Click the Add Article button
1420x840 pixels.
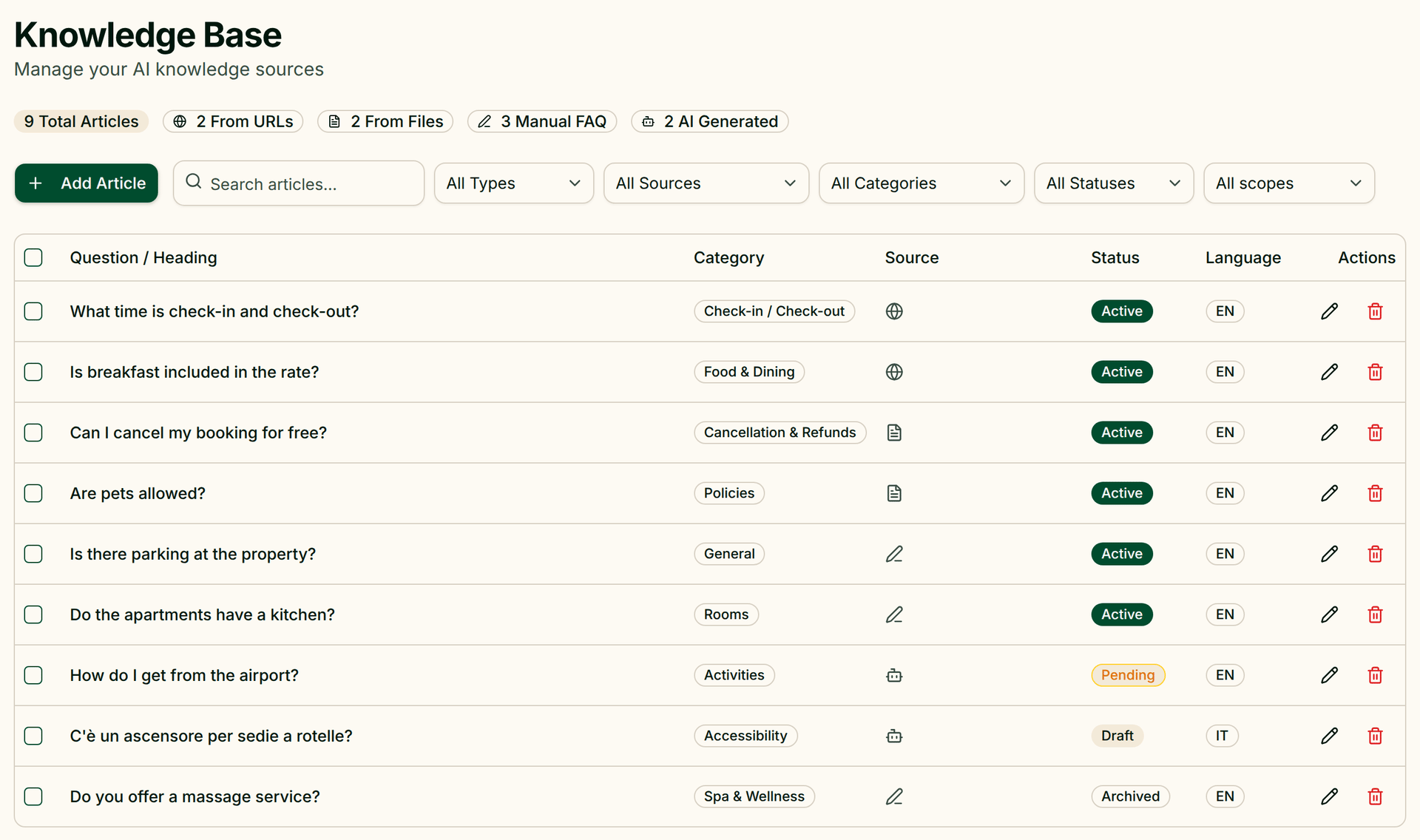(87, 183)
